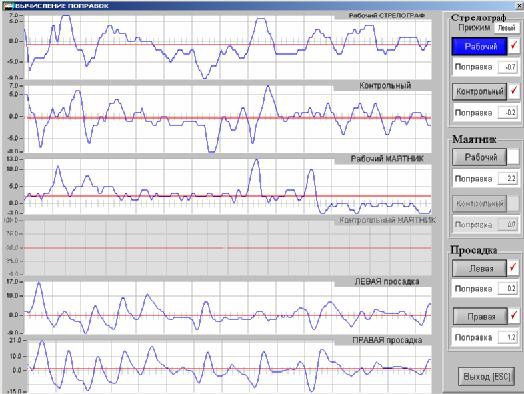Uncheck the box beside Правая
524x394 pixels.
point(514,316)
